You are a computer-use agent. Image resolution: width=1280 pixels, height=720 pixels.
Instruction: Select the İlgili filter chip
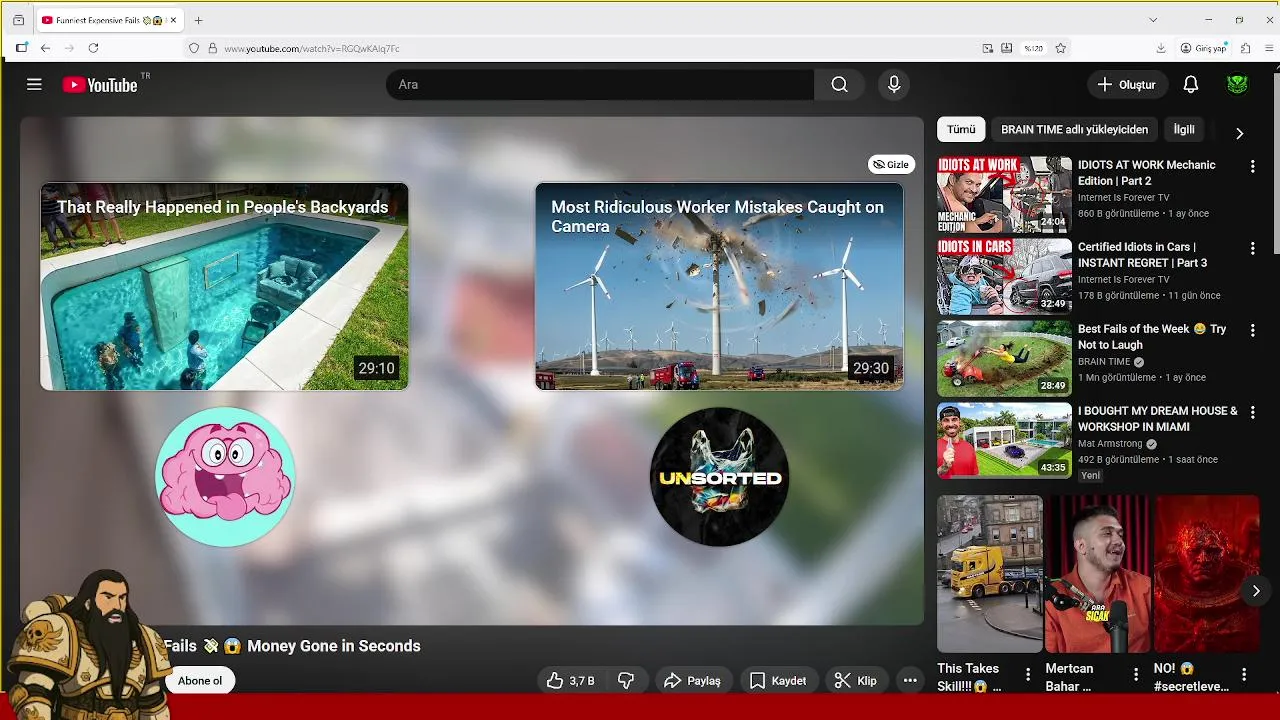[1184, 130]
